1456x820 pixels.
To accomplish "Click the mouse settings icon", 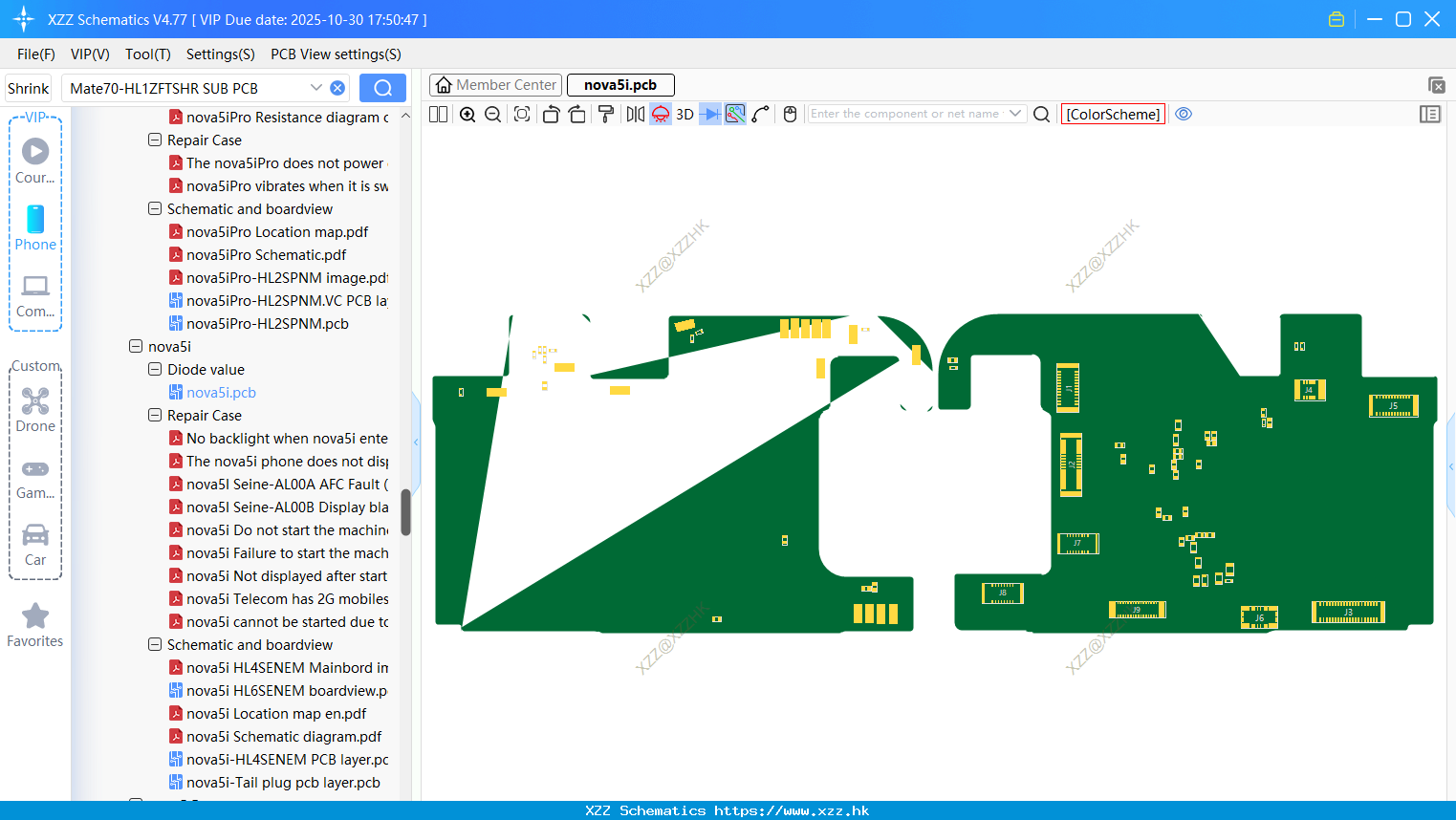I will point(790,114).
